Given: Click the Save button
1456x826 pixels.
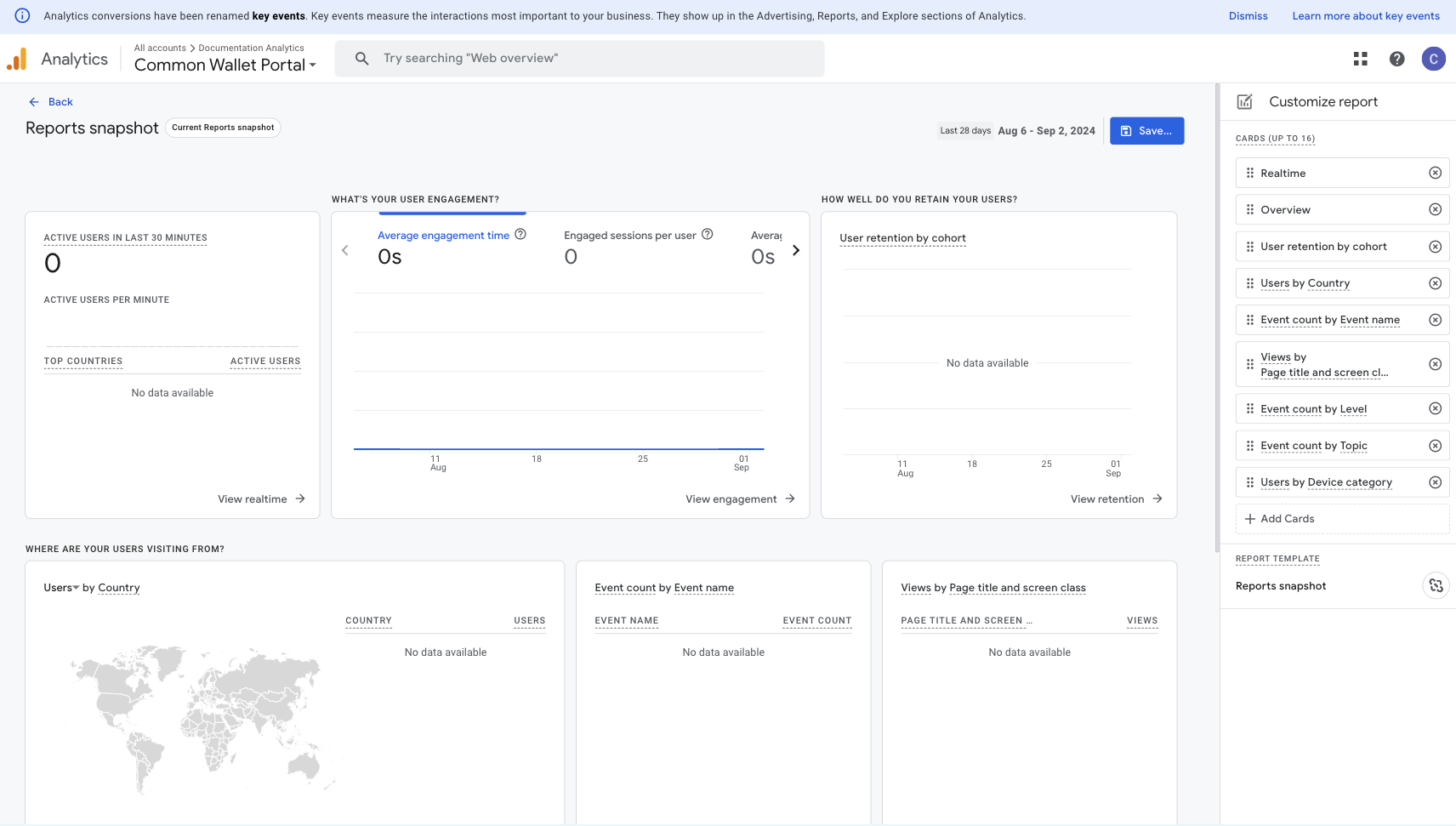Looking at the screenshot, I should 1146,131.
